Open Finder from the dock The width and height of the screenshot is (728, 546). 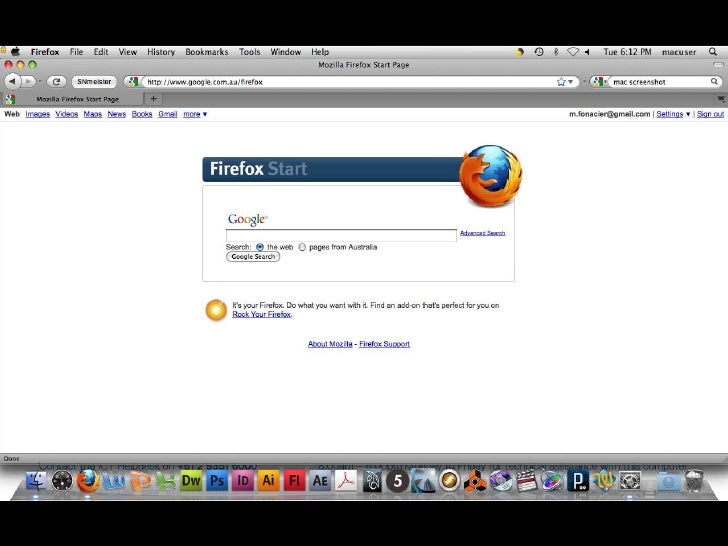(x=36, y=481)
